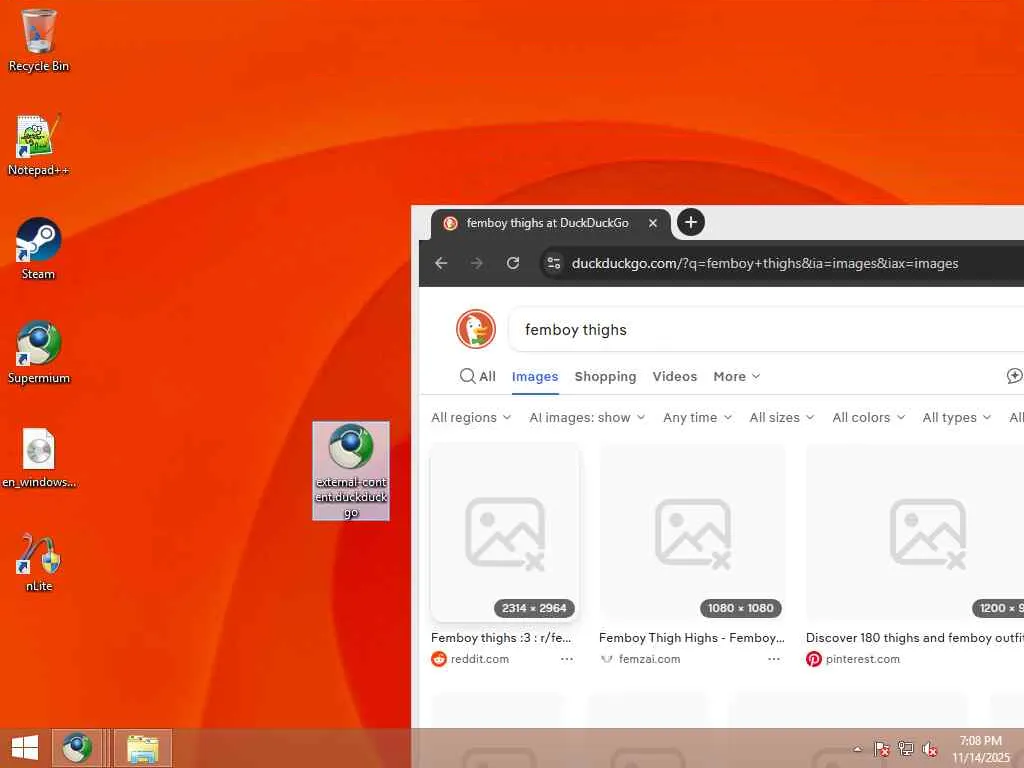Click the Supermium taskbar button
The width and height of the screenshot is (1024, 768).
coord(77,748)
